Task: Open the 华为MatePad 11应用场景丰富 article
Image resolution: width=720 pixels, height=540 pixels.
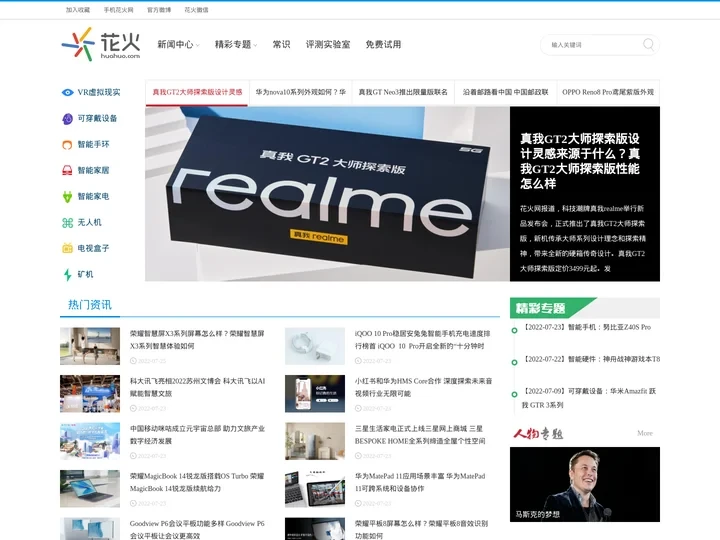Action: 420,482
